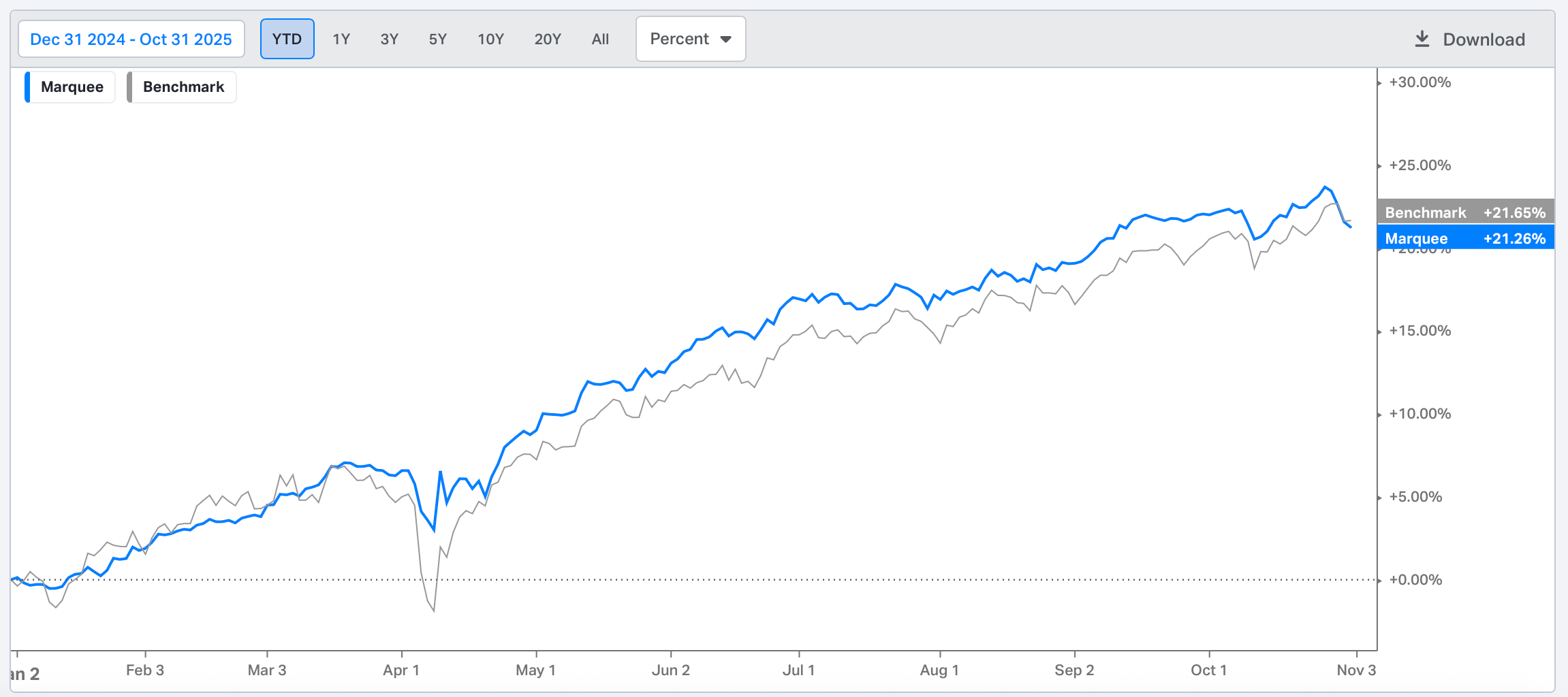Switch to the 3Y time range
Screen dimensions: 1568x697
coord(390,39)
